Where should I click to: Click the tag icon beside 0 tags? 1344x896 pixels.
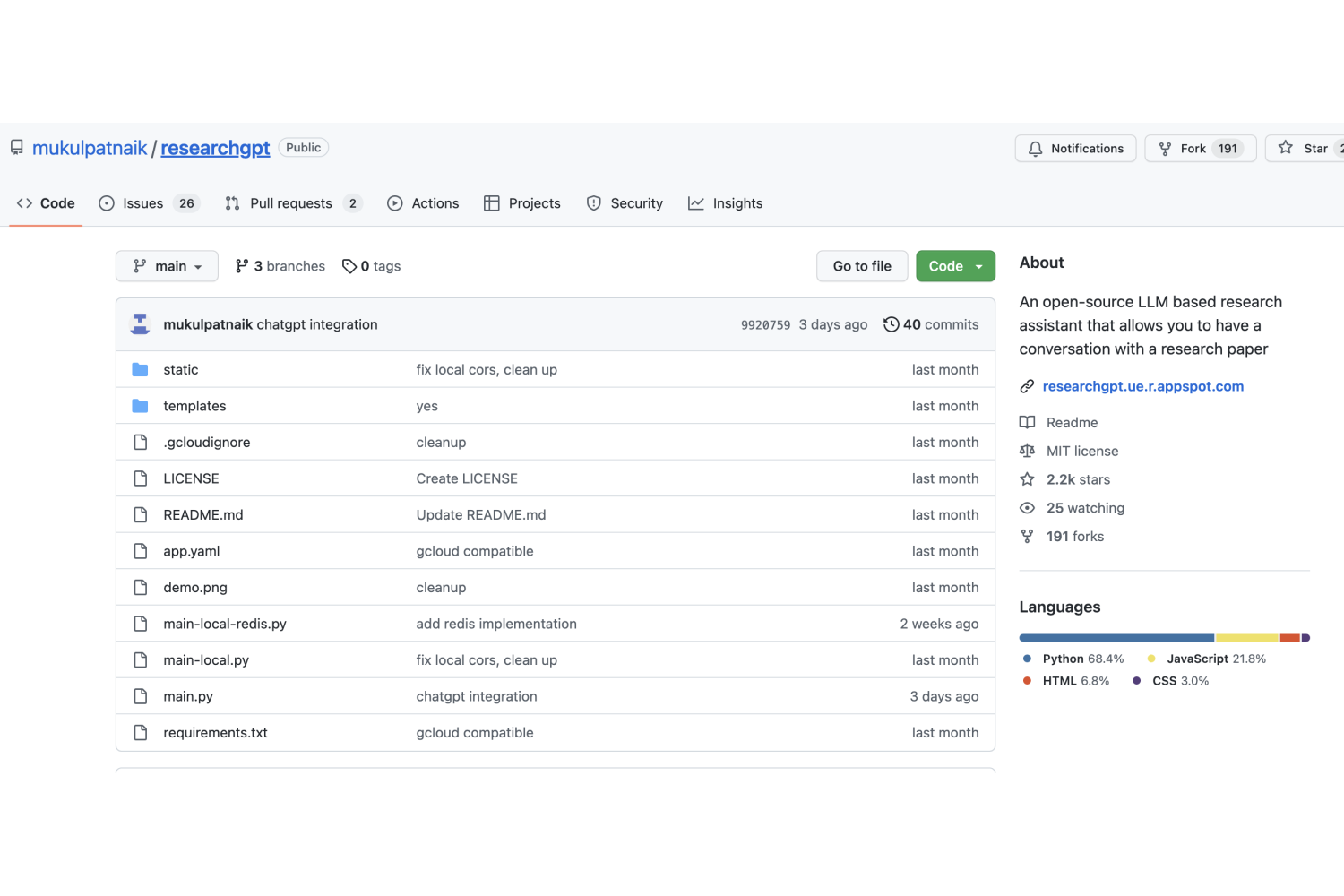click(x=349, y=266)
